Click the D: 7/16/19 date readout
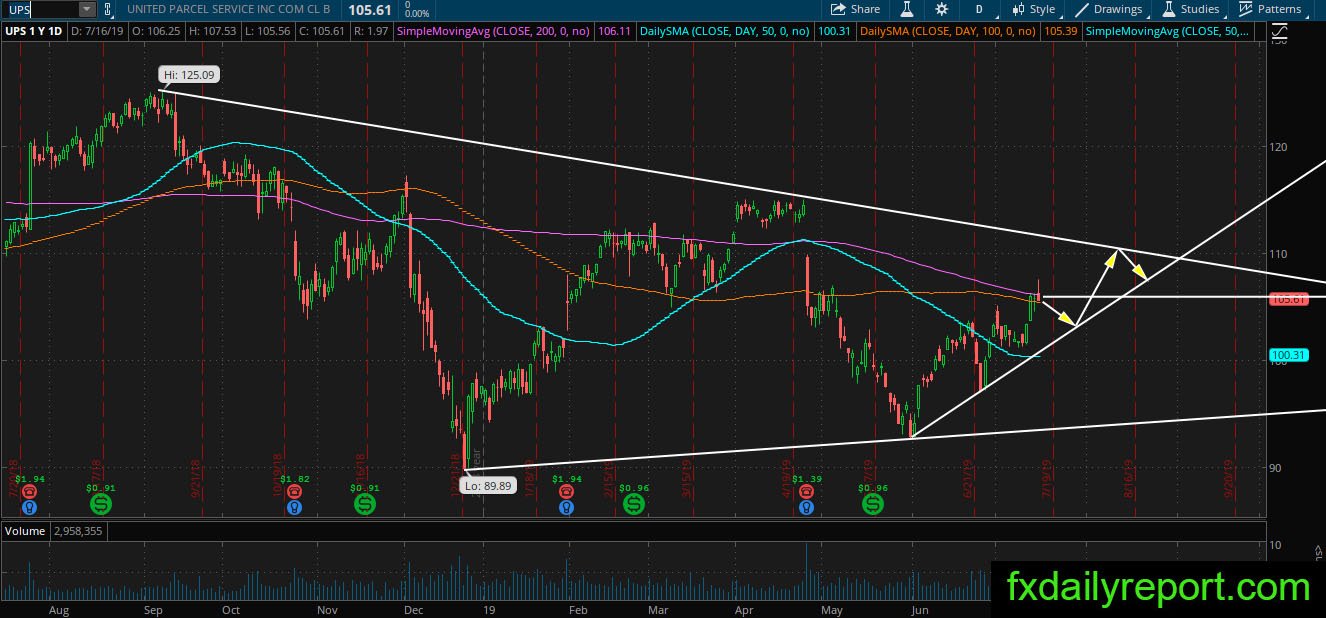1326x618 pixels. pyautogui.click(x=95, y=32)
